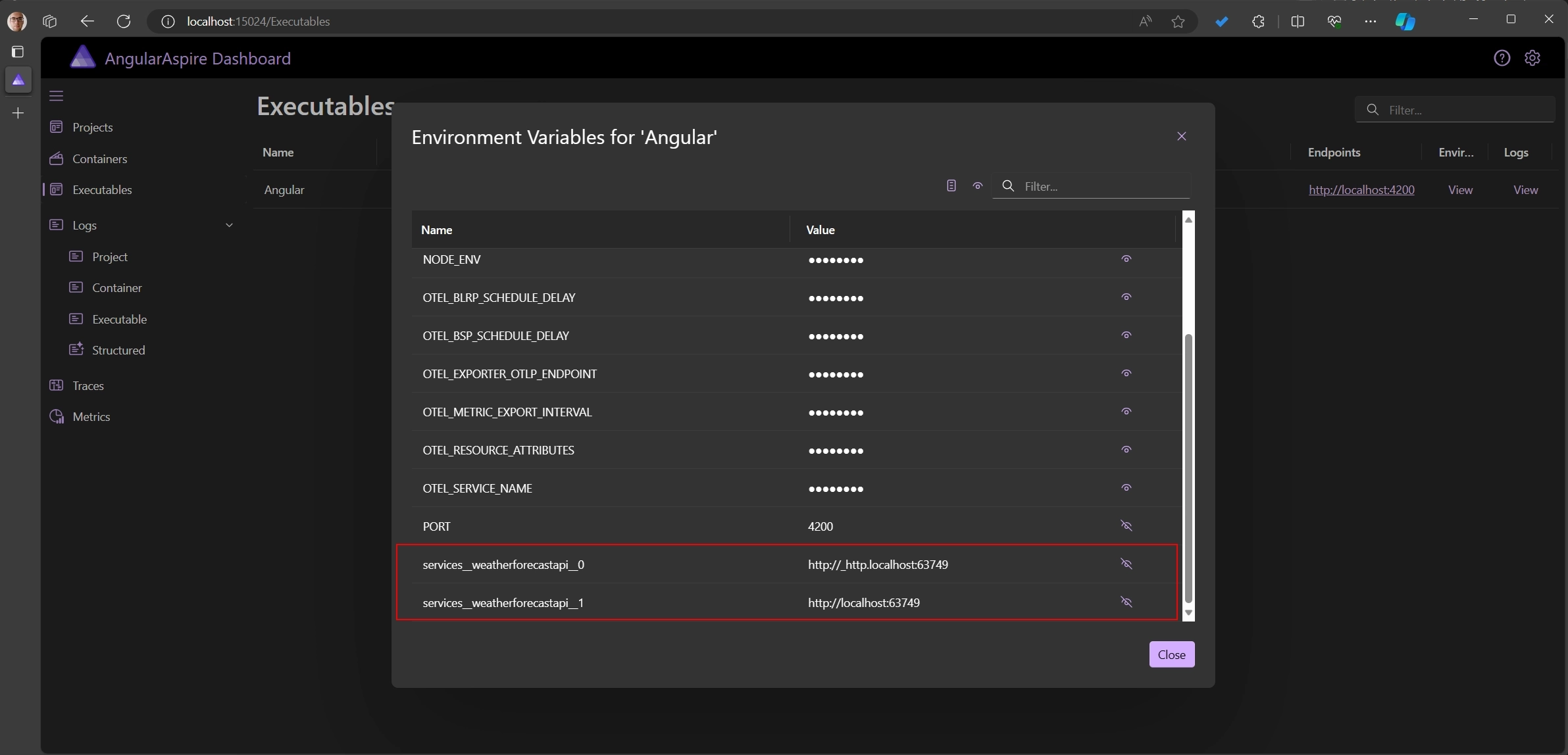Focus the dialog Filter field
This screenshot has height=755, width=1568.
click(1092, 186)
